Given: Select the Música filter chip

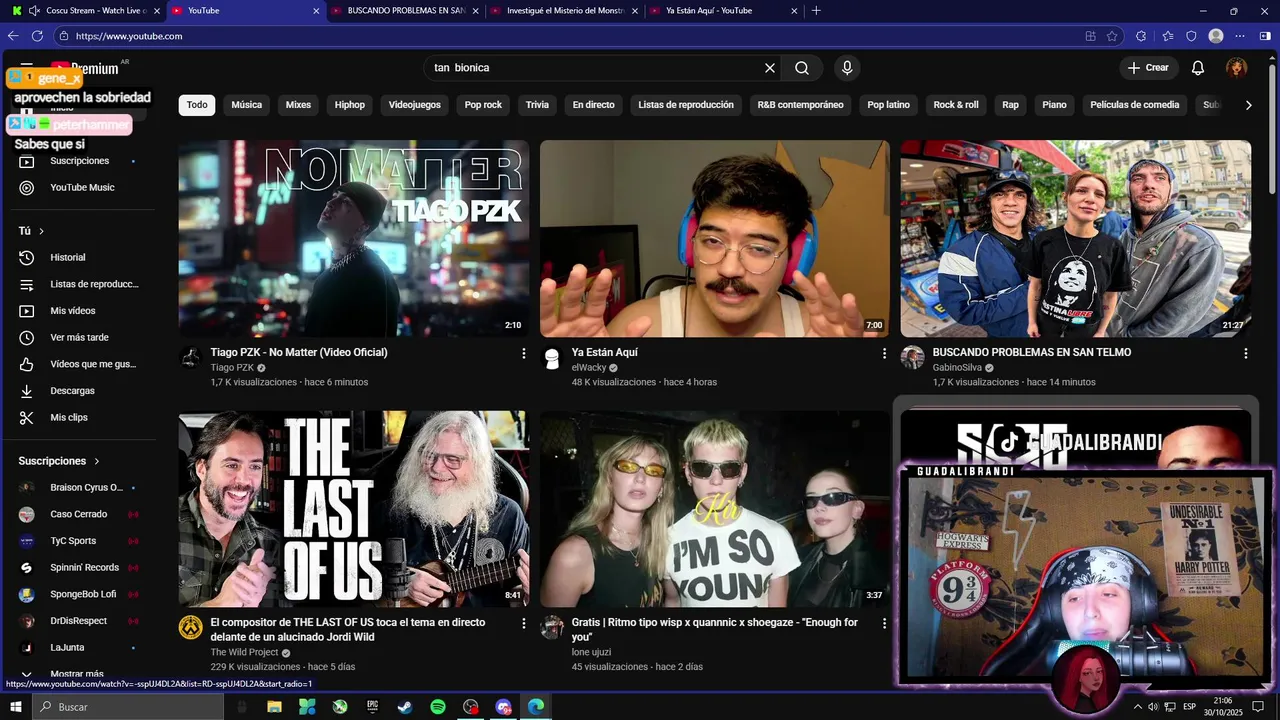Looking at the screenshot, I should (246, 105).
